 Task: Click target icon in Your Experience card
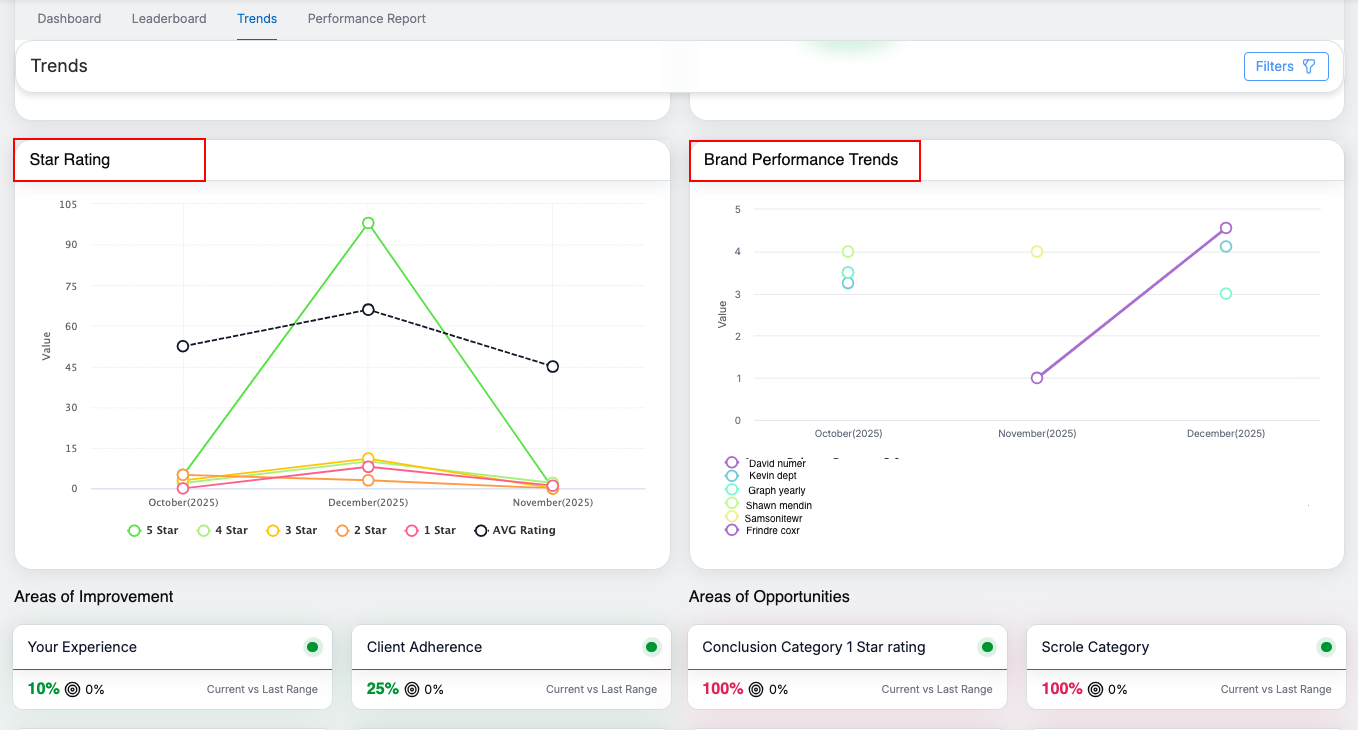point(72,689)
